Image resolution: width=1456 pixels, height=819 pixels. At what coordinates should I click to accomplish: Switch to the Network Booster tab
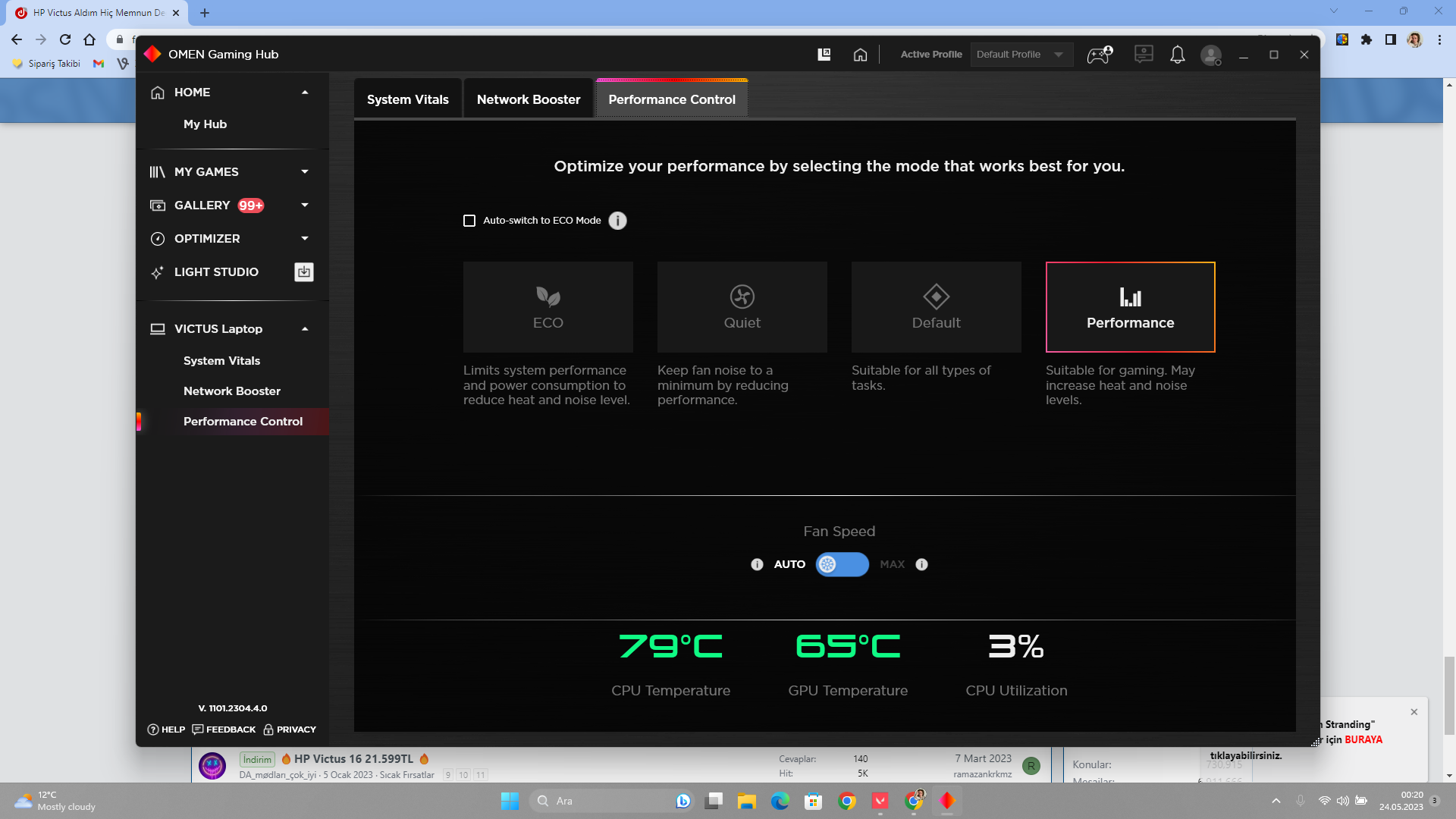[528, 99]
